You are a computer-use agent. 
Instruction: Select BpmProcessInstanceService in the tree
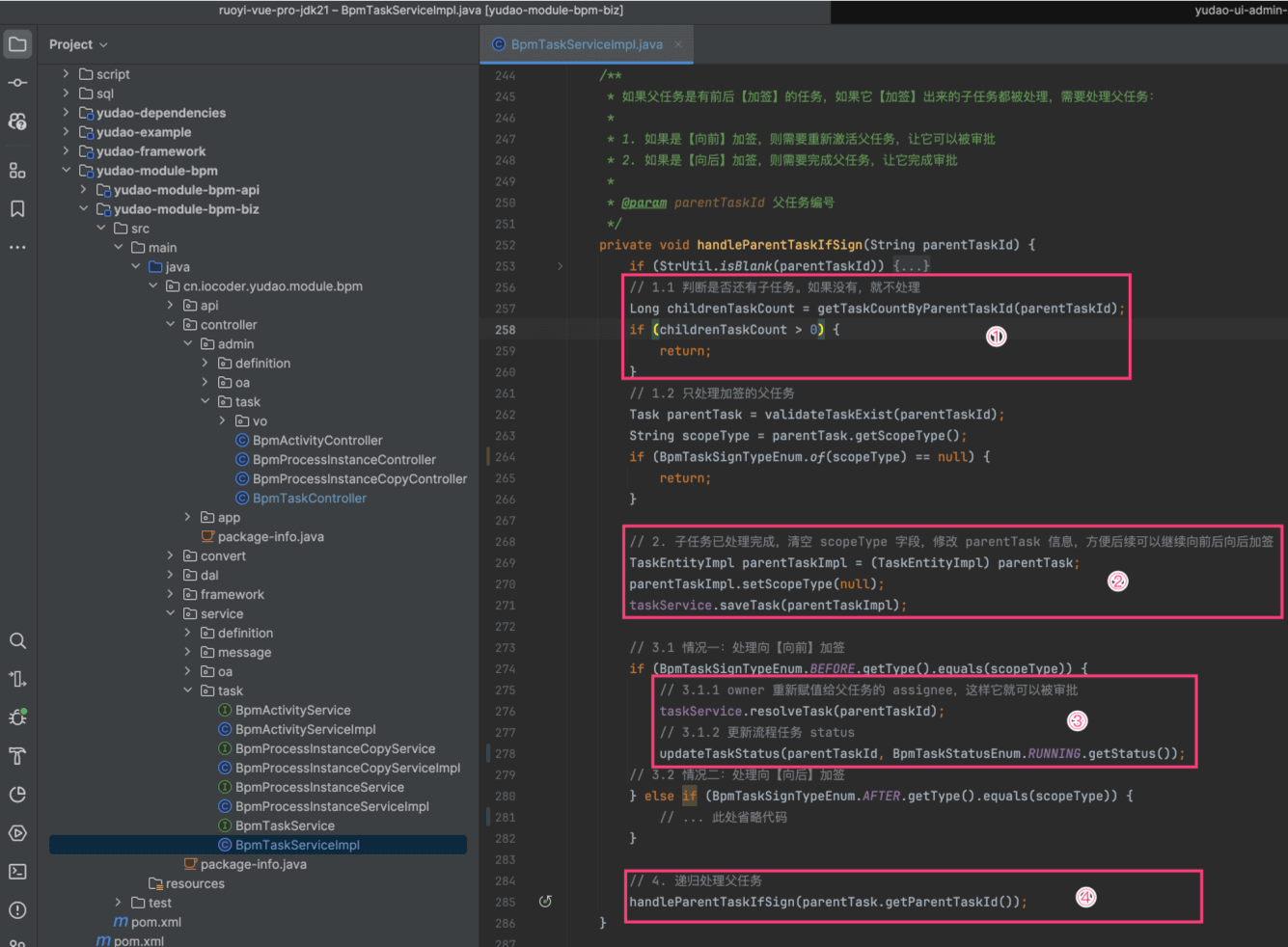319,788
